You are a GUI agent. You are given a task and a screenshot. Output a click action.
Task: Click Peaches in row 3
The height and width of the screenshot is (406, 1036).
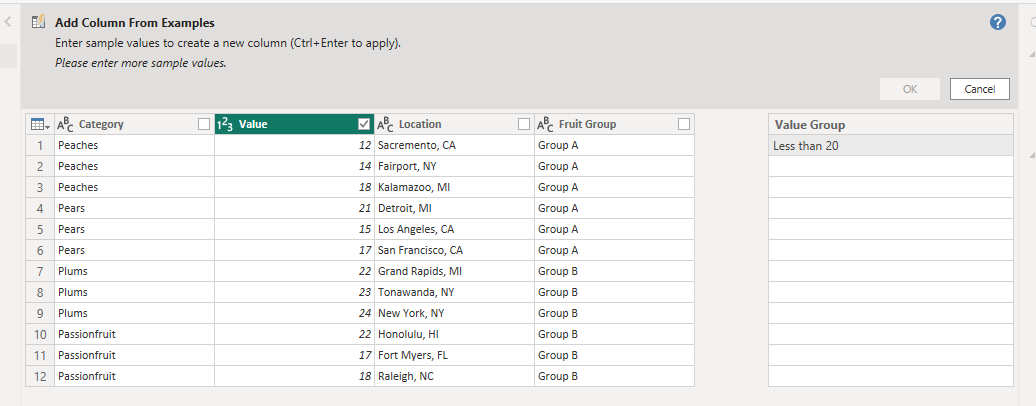tap(134, 187)
